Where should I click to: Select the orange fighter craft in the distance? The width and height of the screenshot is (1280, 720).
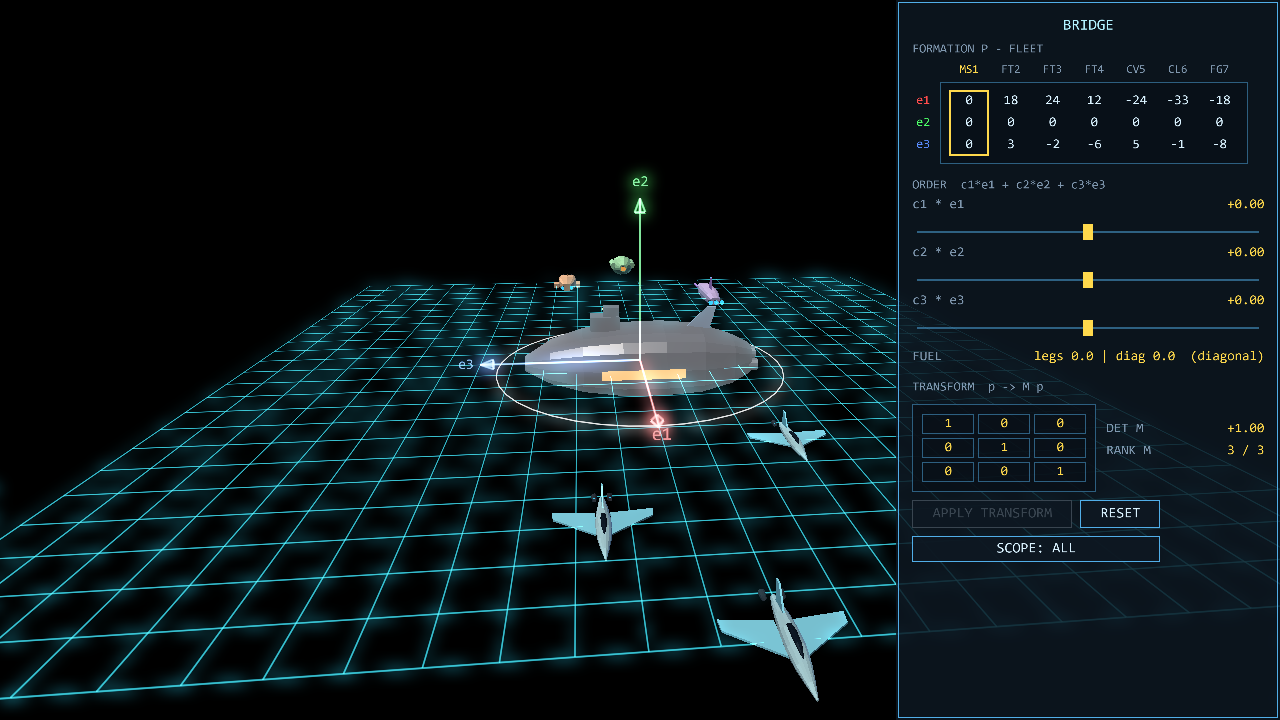[567, 283]
